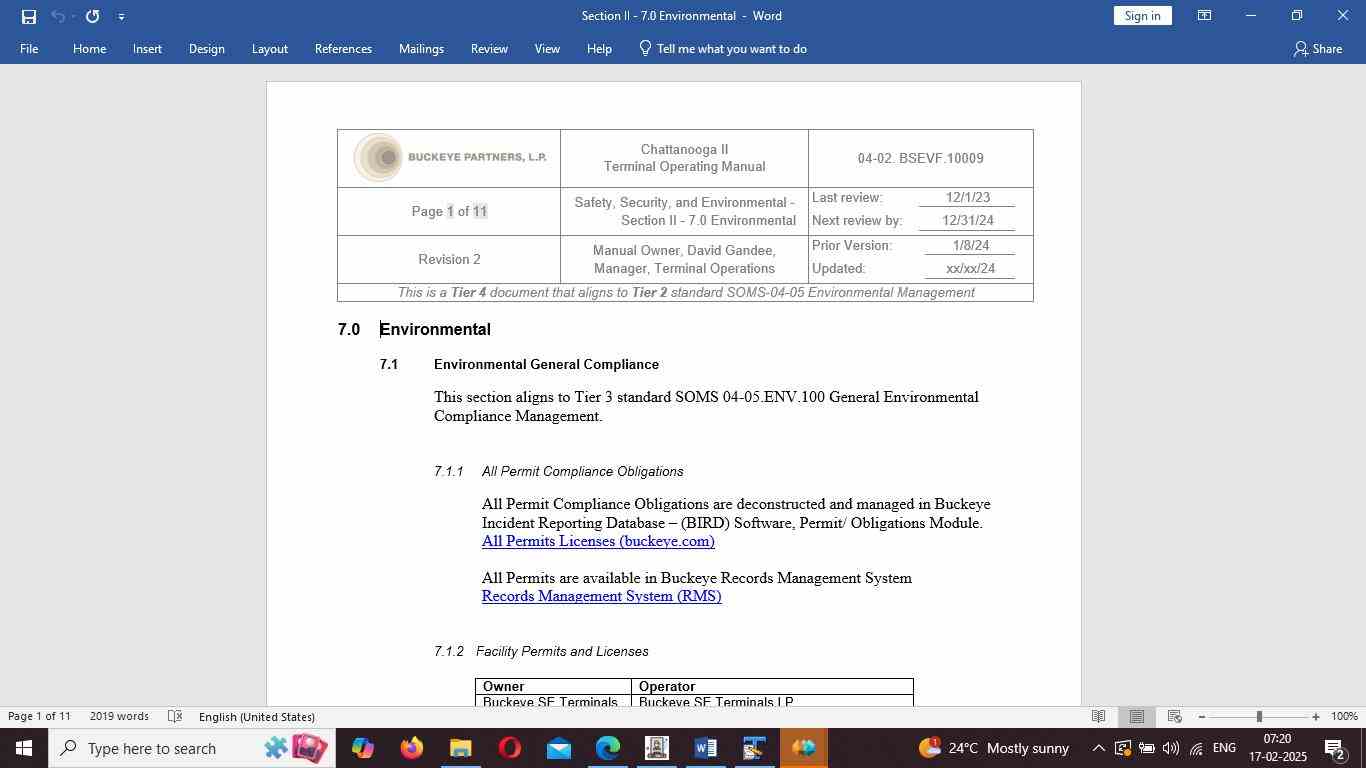Viewport: 1366px width, 768px height.
Task: Open Ribbon Display Options icon
Action: click(1205, 16)
